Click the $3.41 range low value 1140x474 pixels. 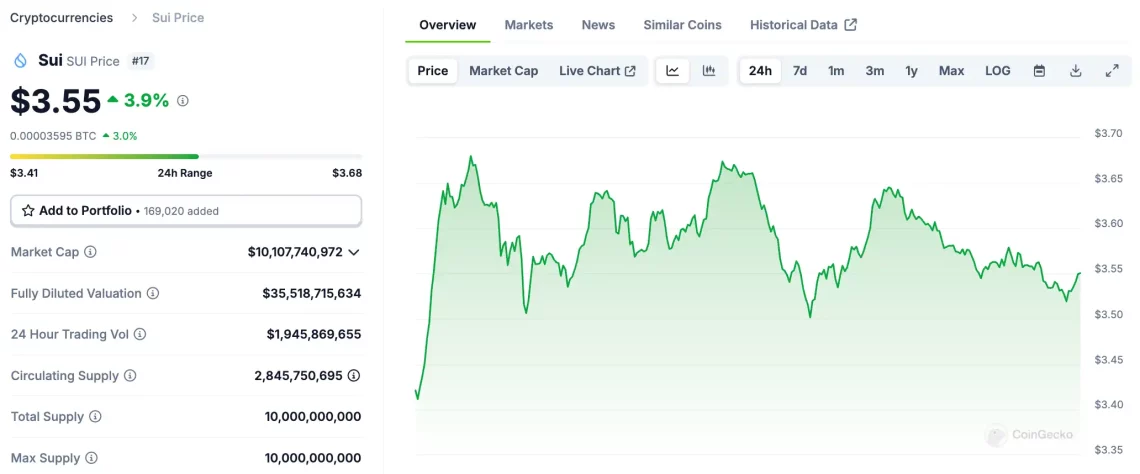(25, 173)
